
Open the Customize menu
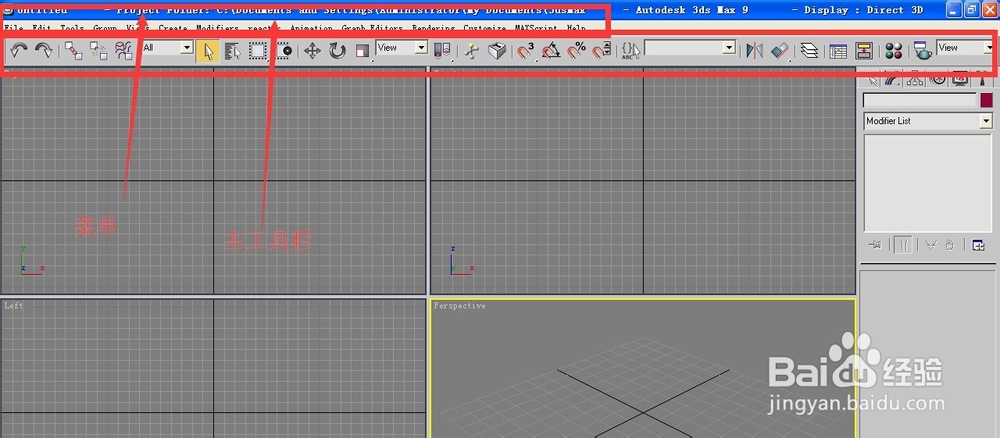tap(485, 29)
